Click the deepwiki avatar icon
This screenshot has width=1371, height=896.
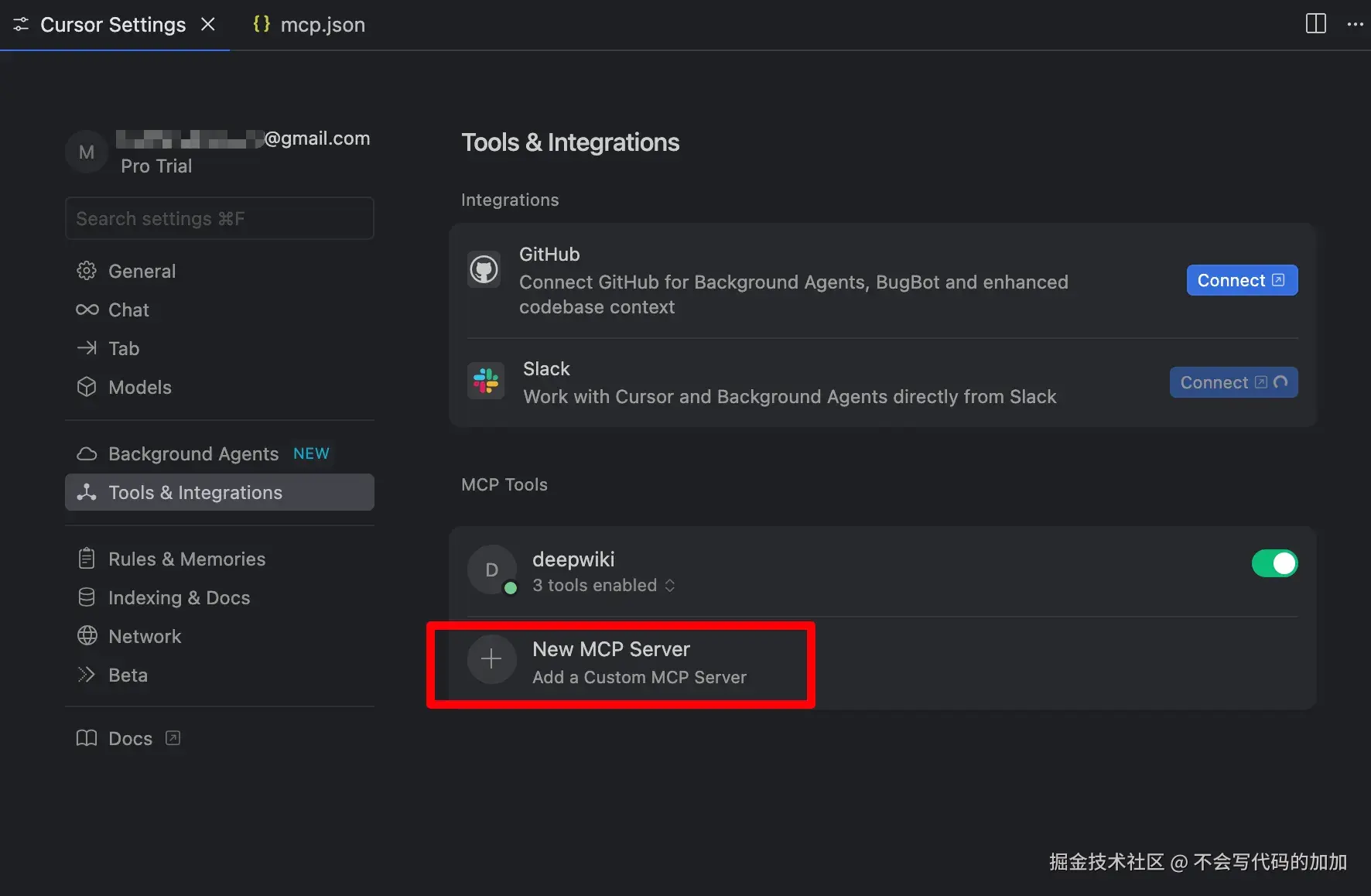coord(491,570)
